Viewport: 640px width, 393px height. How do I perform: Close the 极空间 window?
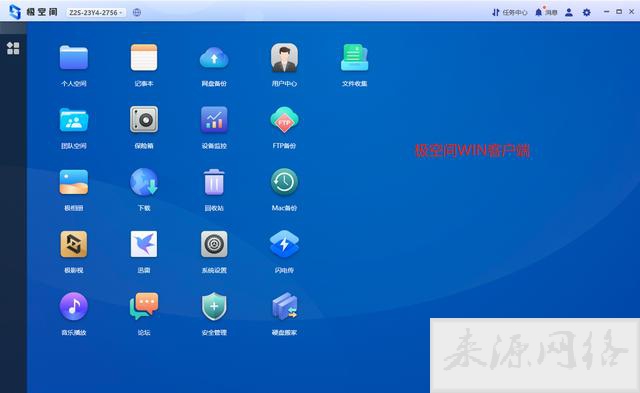coord(631,12)
